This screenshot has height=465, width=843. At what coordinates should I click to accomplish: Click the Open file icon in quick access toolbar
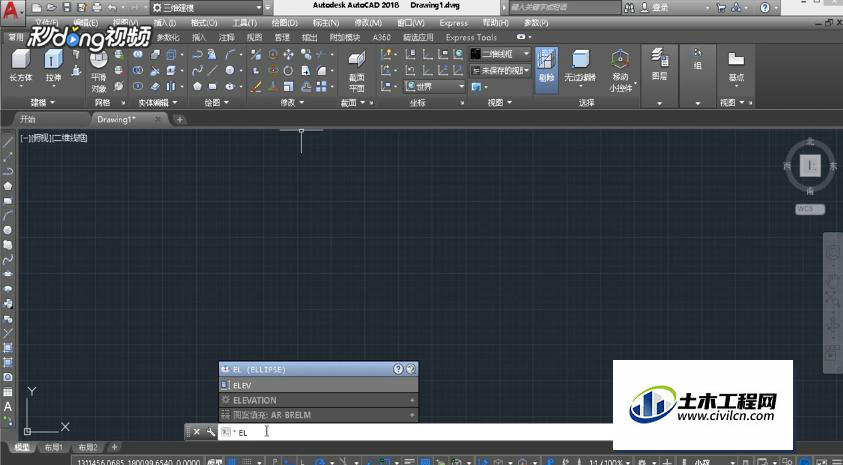(x=51, y=8)
